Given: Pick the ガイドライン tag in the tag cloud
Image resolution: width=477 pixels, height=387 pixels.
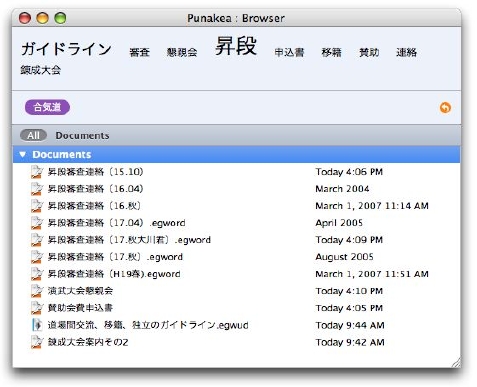Looking at the screenshot, I should pos(66,49).
